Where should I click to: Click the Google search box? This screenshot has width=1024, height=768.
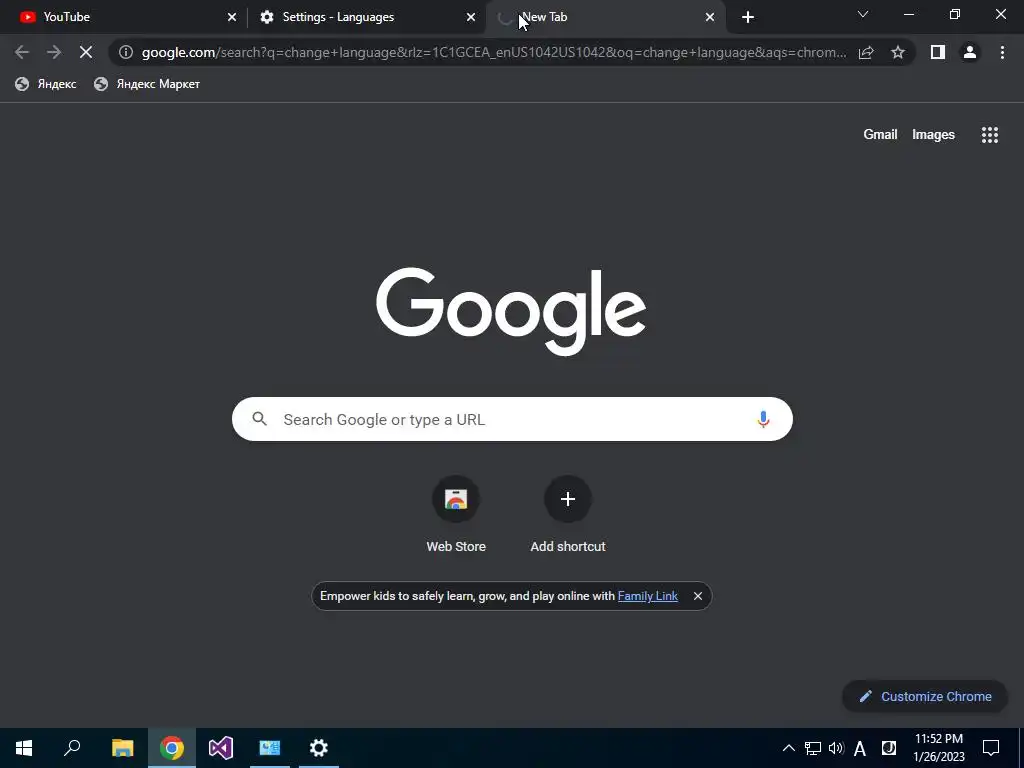(x=512, y=419)
